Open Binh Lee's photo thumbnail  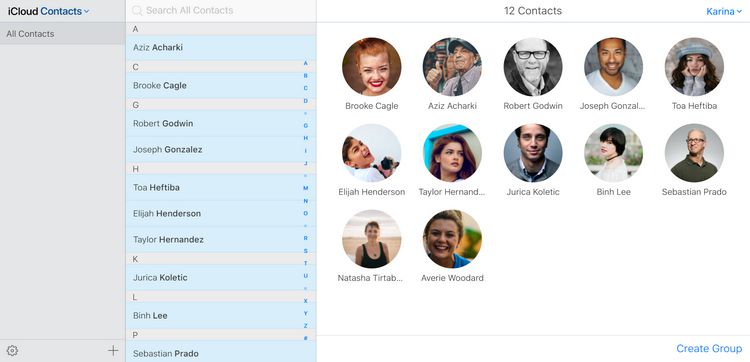(x=614, y=153)
